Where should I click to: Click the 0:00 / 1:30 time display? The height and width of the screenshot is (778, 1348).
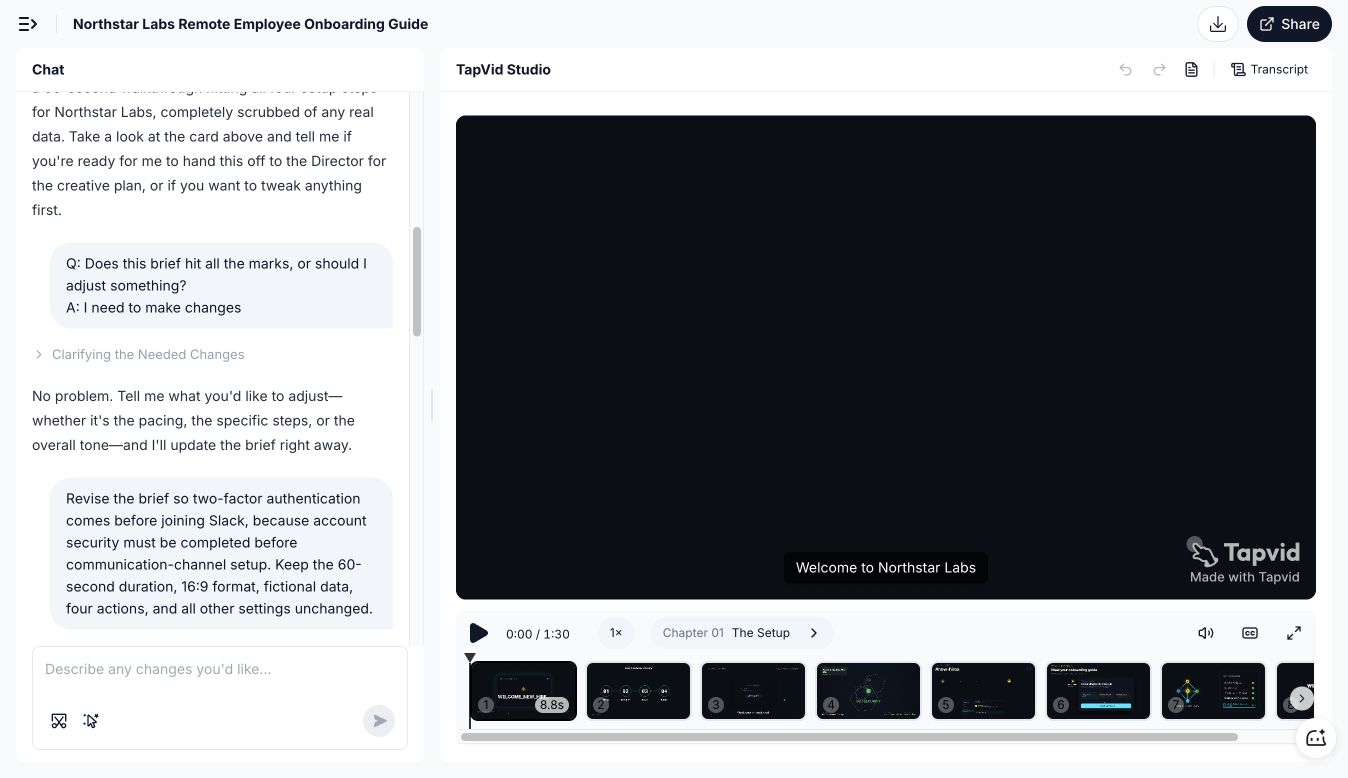point(538,634)
